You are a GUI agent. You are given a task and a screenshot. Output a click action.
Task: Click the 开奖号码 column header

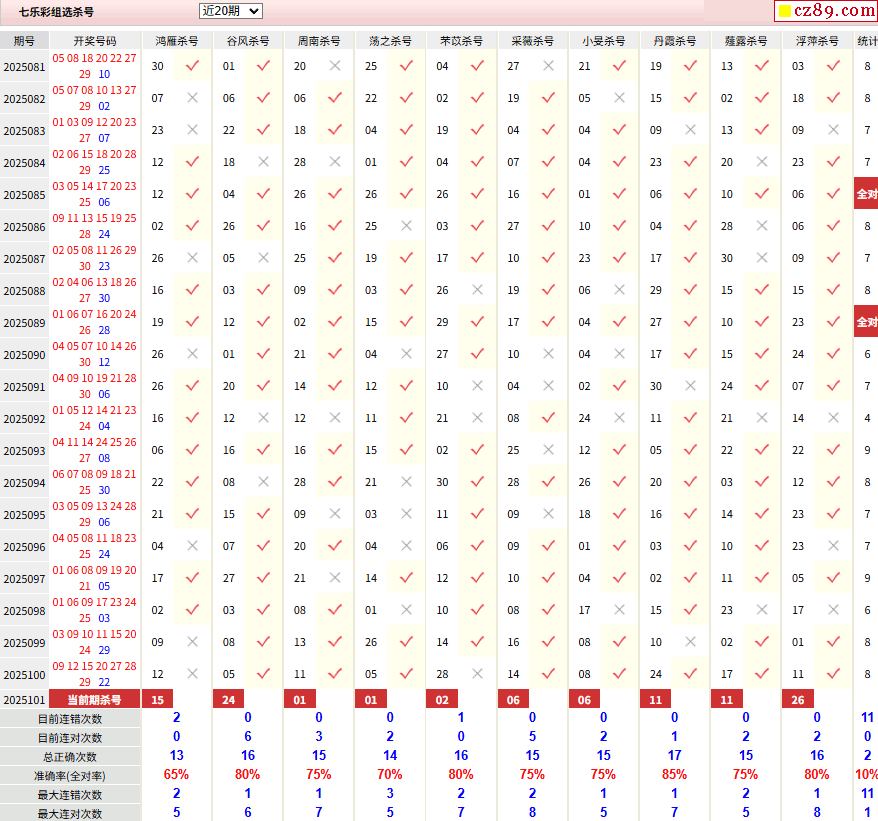(x=95, y=41)
